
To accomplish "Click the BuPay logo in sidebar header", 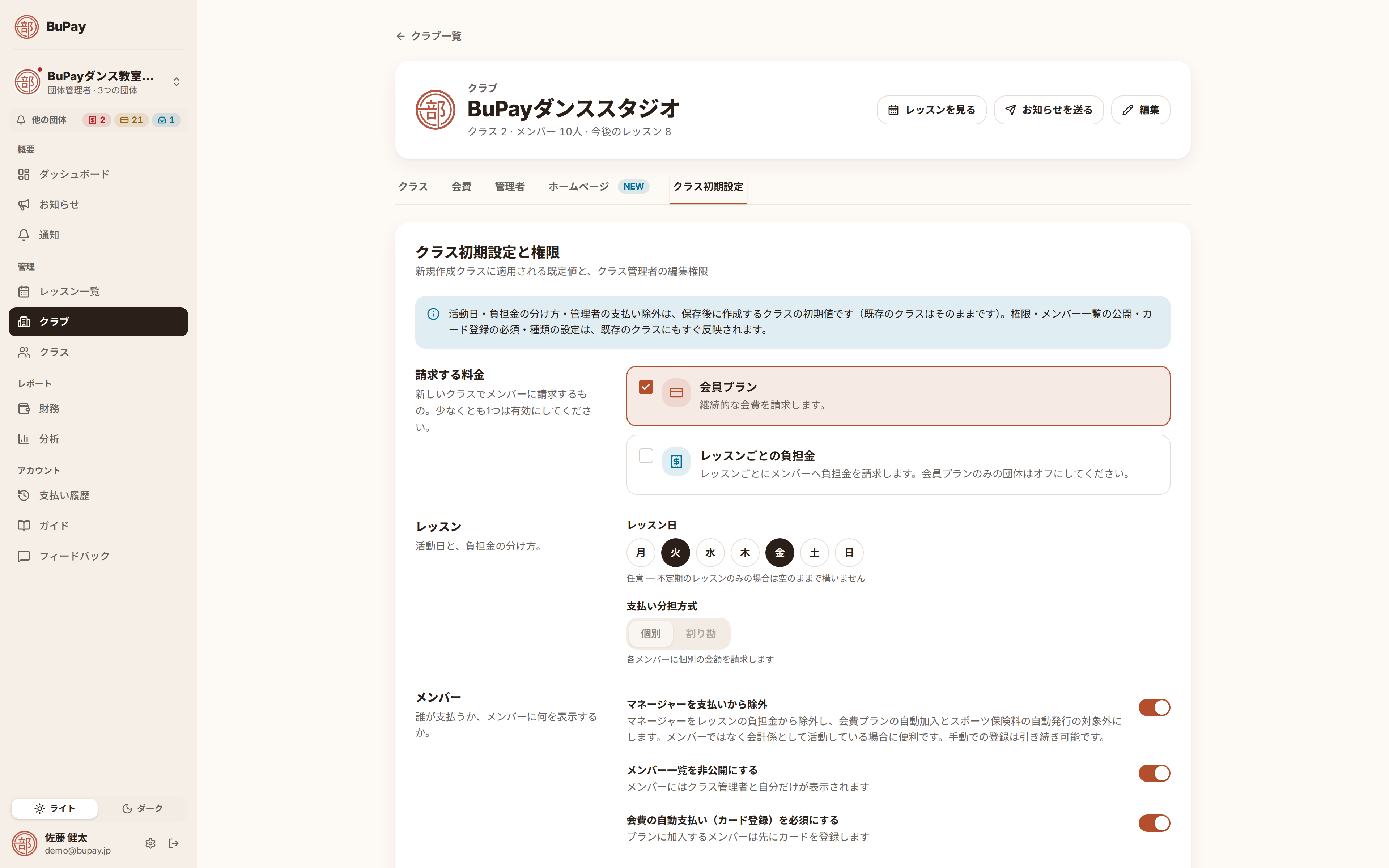I will (26, 26).
